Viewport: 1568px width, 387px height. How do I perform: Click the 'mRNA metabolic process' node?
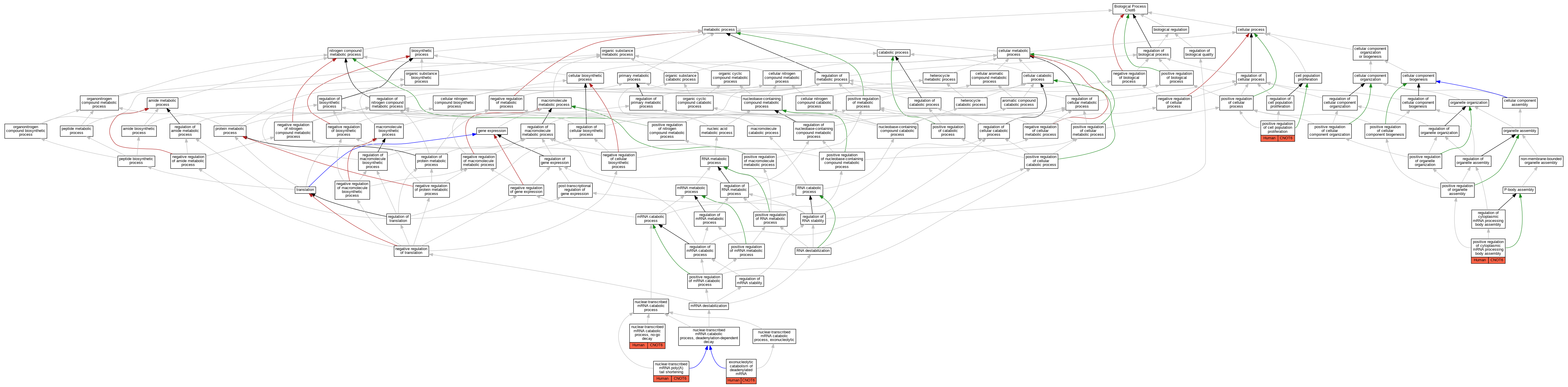691,190
